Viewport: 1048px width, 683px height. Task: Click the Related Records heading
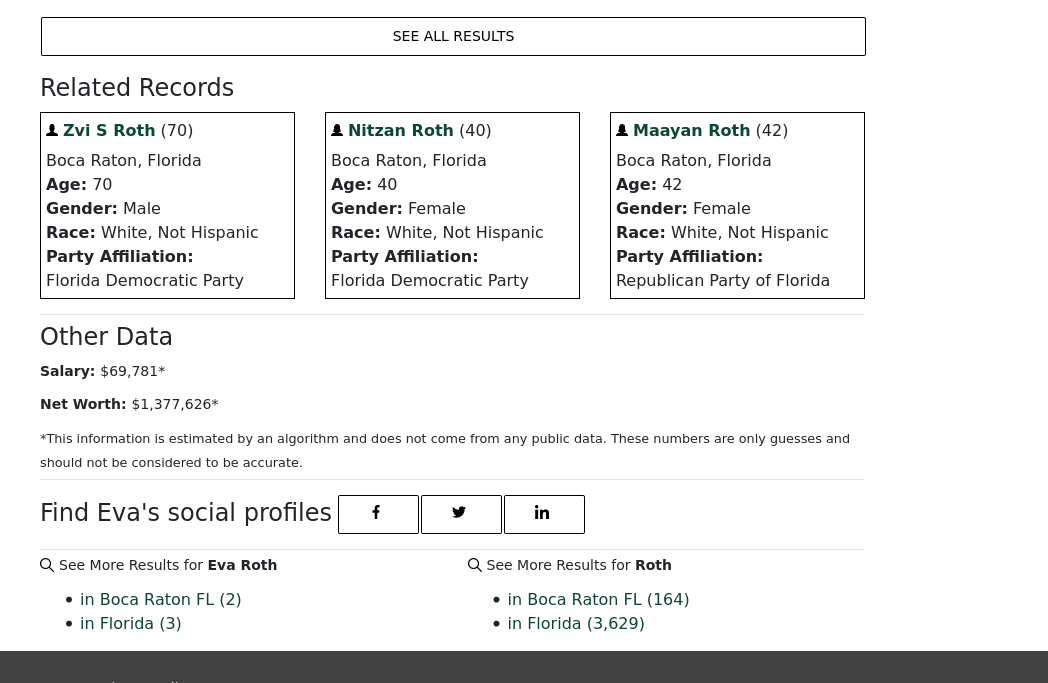point(137,88)
